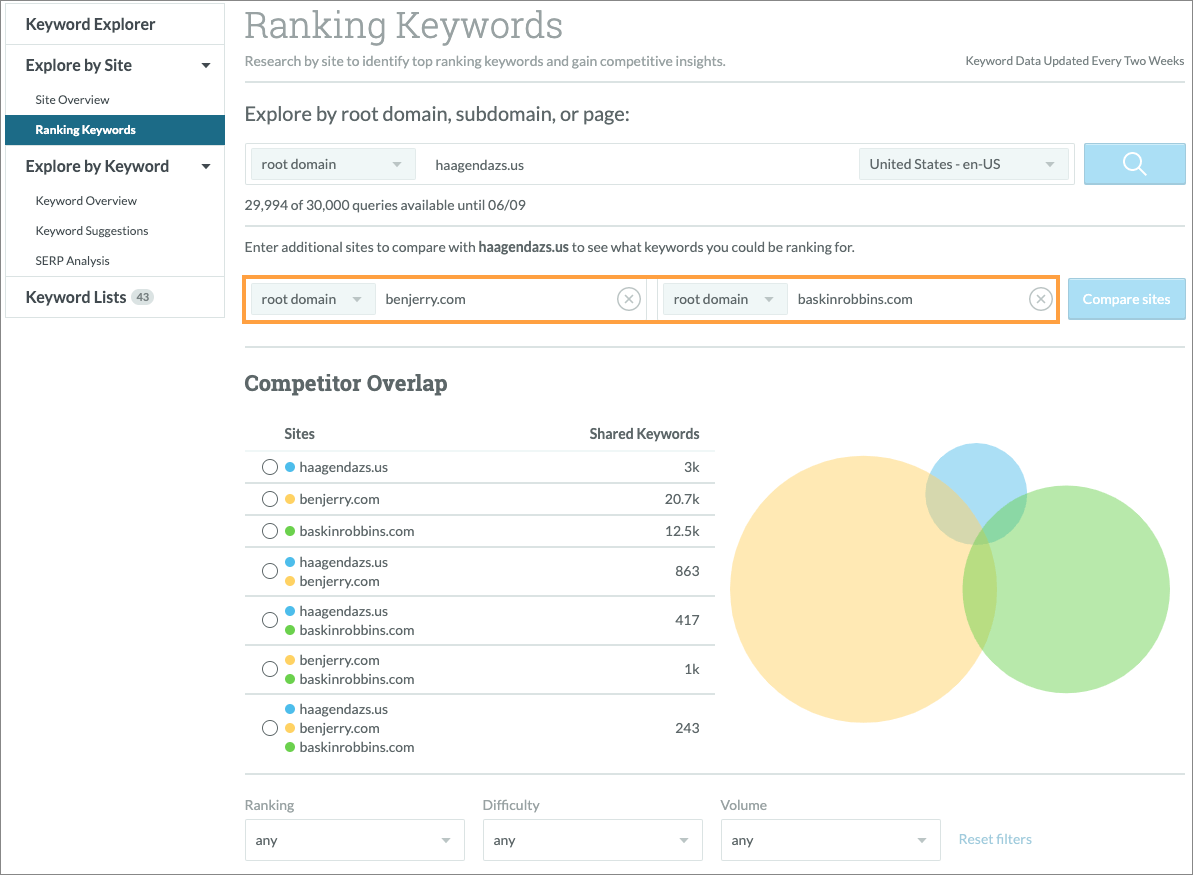Click the 20.7k shared keywords value

click(x=682, y=499)
